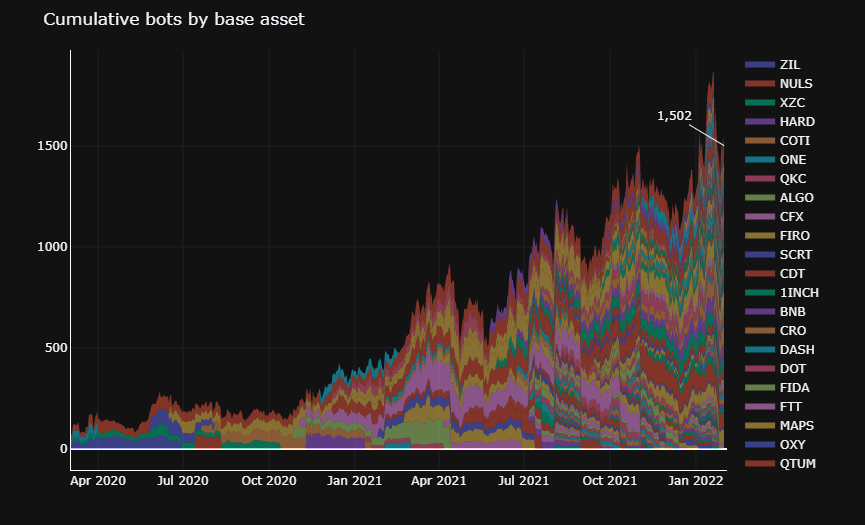Click the Apr 2021 axis label
The image size is (865, 525).
click(x=439, y=481)
